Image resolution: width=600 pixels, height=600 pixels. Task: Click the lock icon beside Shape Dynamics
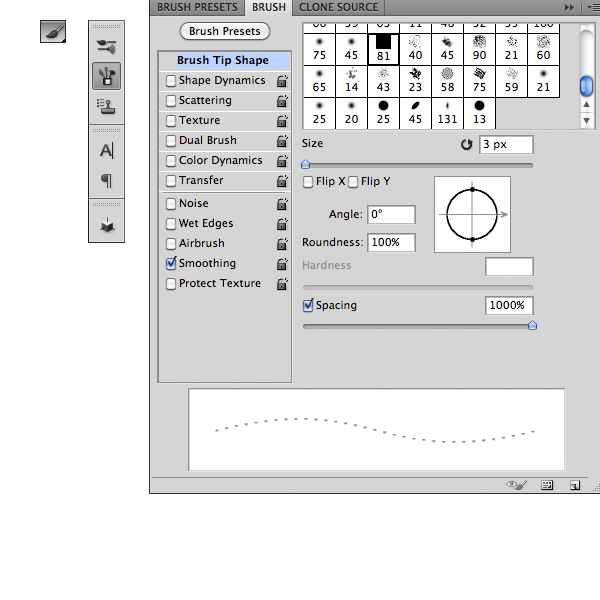(x=282, y=81)
